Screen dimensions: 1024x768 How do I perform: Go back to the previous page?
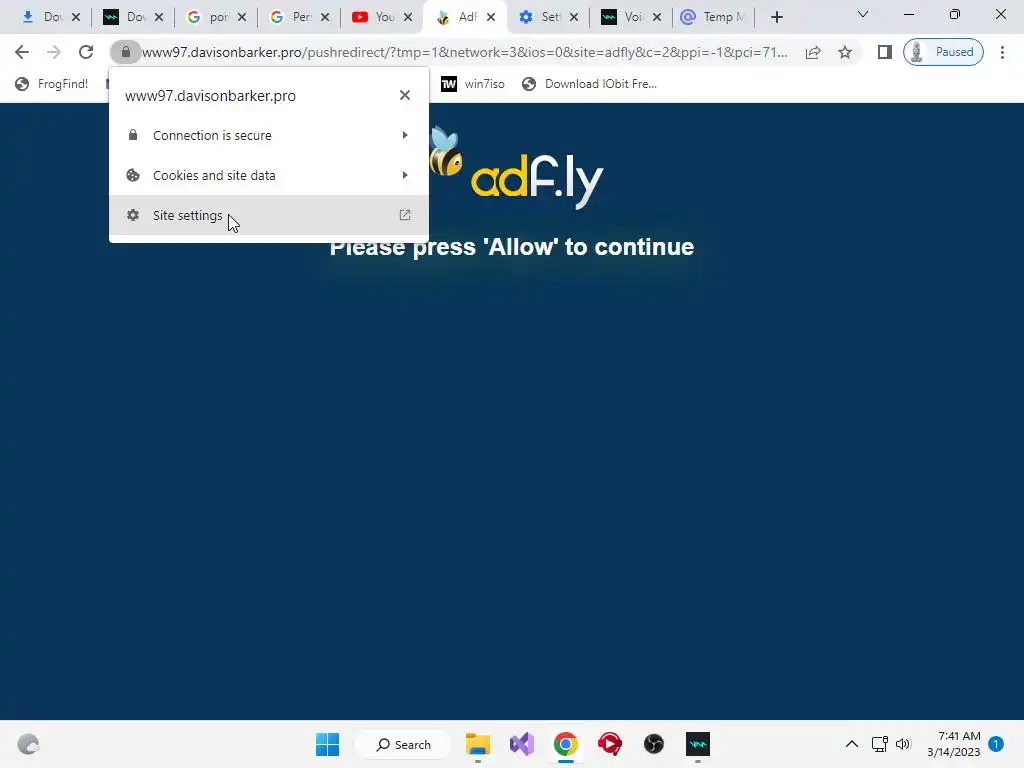(x=22, y=52)
